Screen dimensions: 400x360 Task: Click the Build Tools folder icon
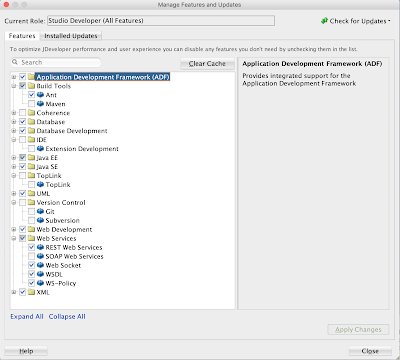coord(31,86)
